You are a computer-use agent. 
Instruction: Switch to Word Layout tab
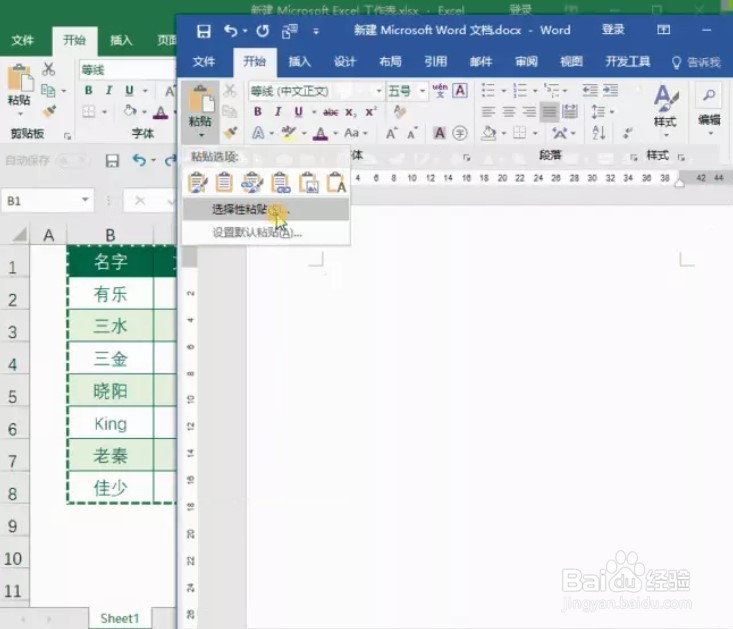pyautogui.click(x=390, y=61)
